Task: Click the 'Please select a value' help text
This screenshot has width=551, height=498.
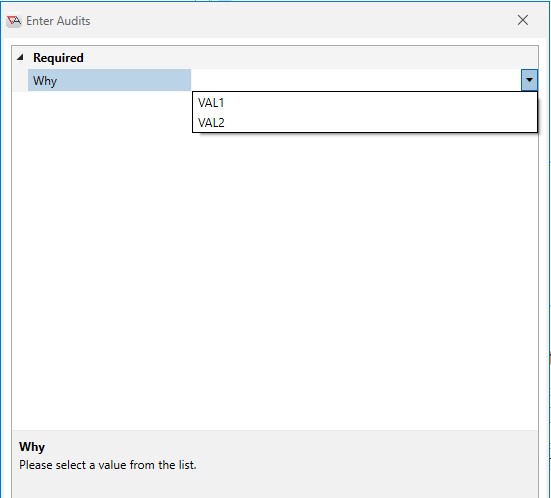Action: (x=108, y=465)
